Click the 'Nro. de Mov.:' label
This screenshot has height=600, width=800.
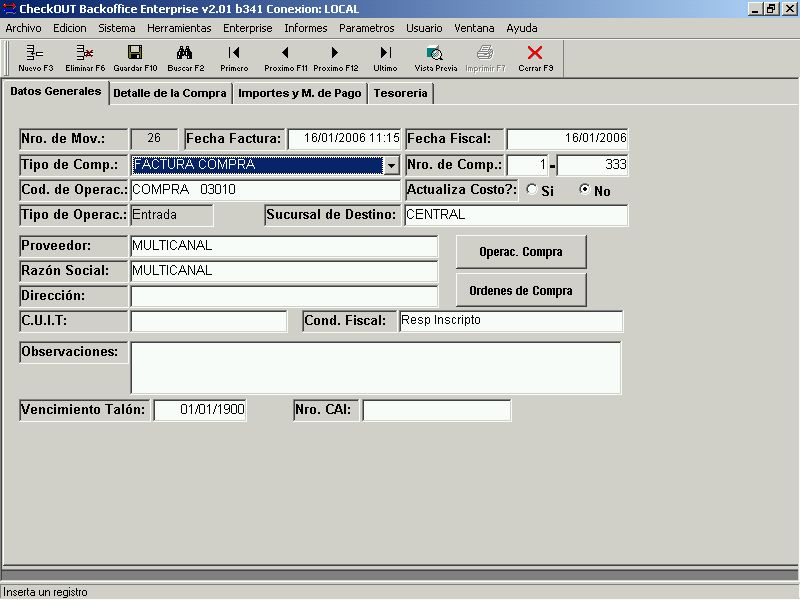(x=73, y=139)
